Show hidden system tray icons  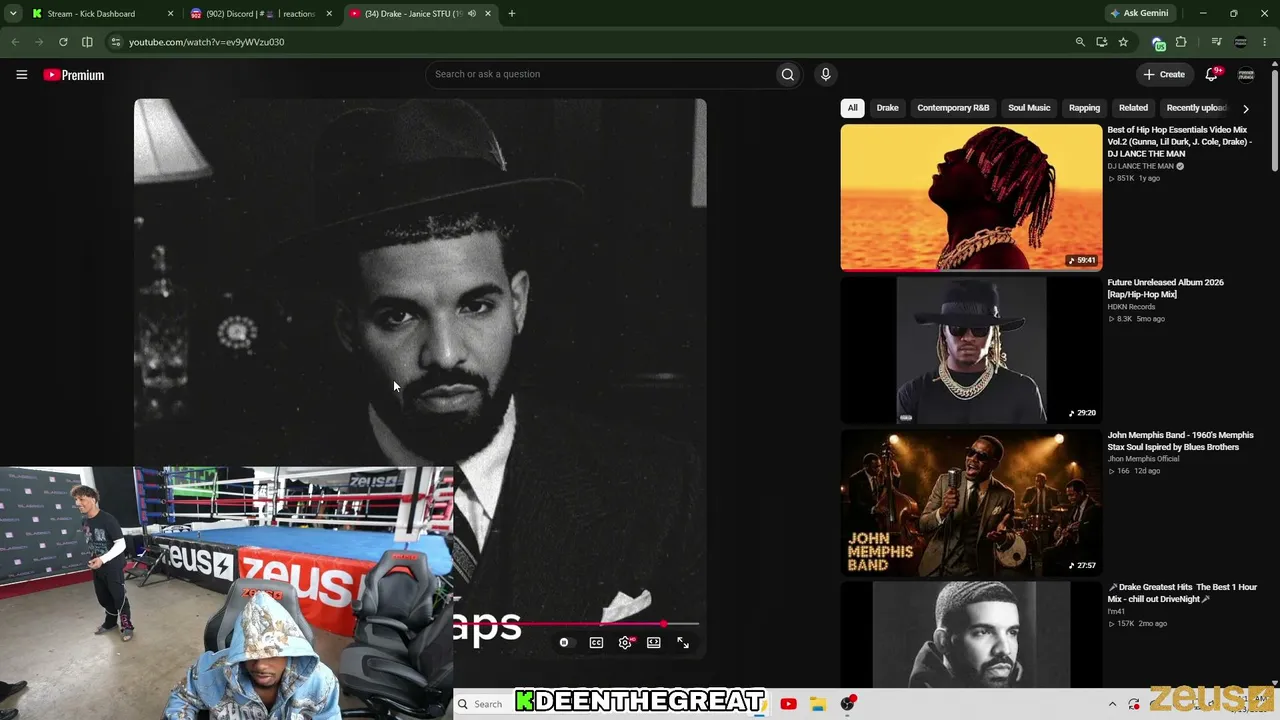point(1112,704)
